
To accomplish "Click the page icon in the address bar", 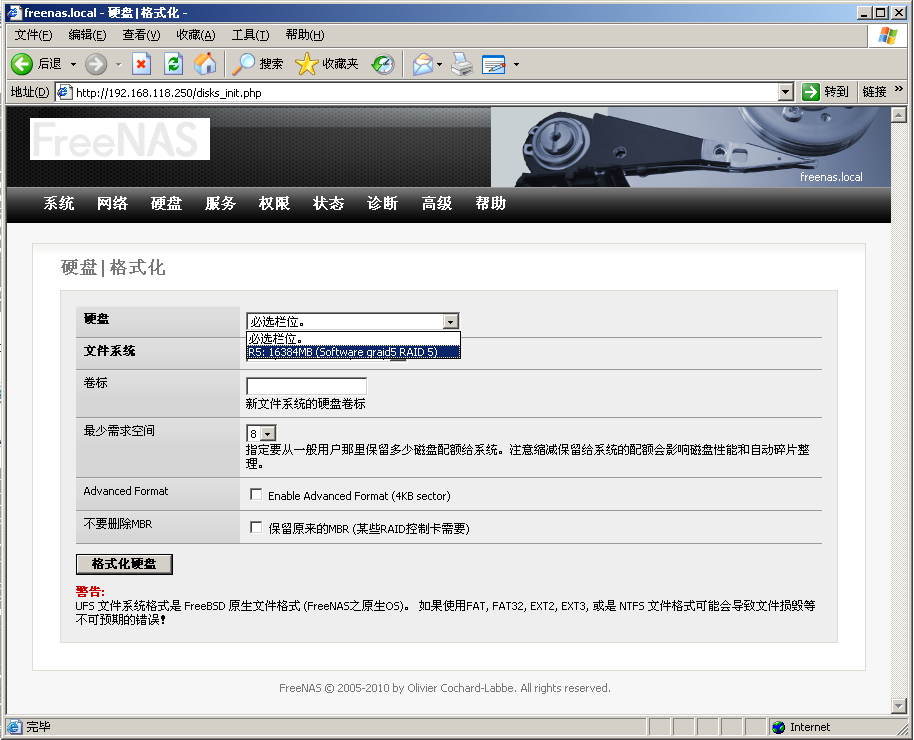I will point(64,92).
